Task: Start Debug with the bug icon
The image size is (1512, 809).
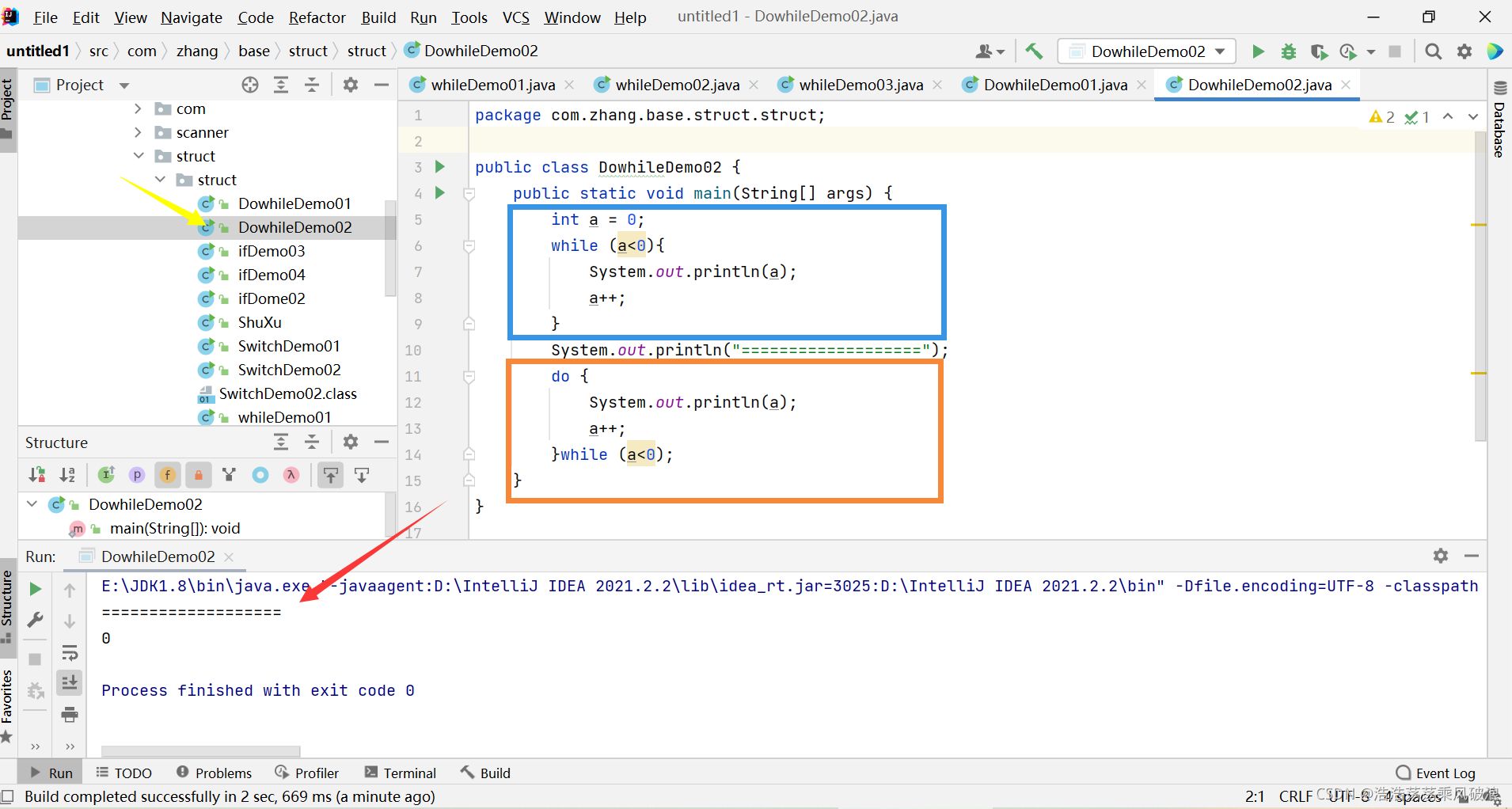Action: [x=1289, y=51]
